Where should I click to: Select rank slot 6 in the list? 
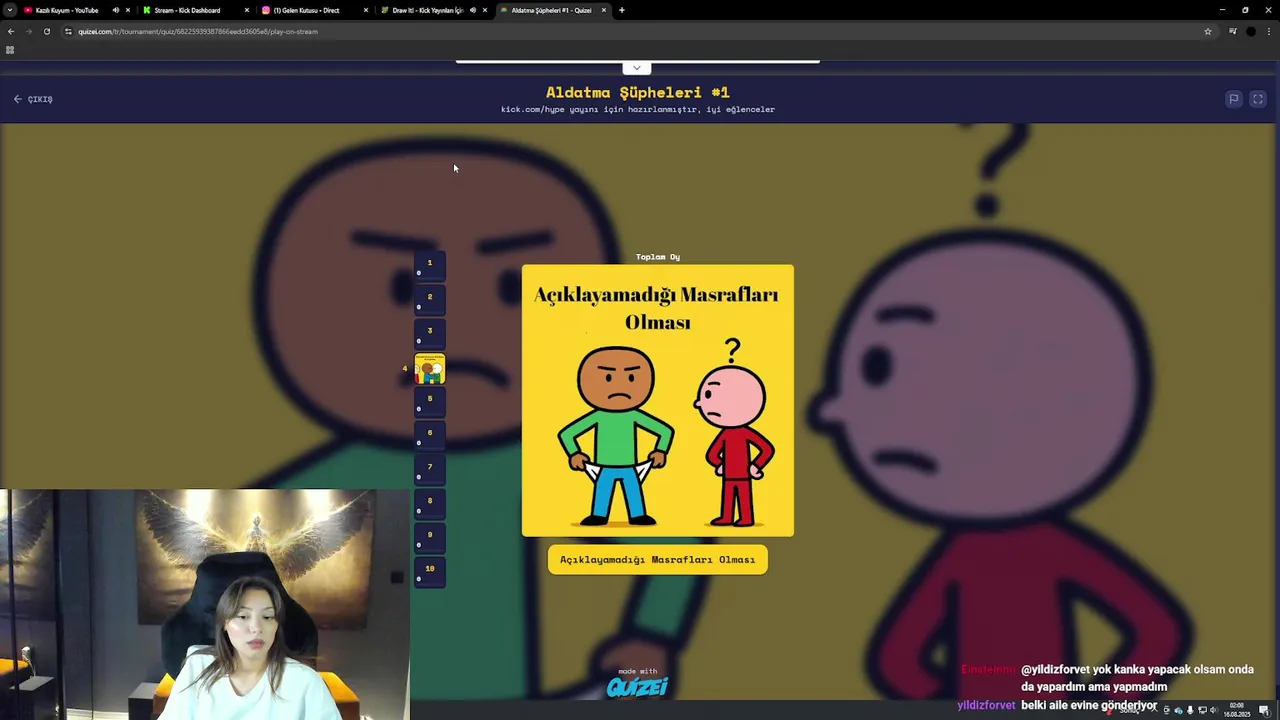(430, 436)
